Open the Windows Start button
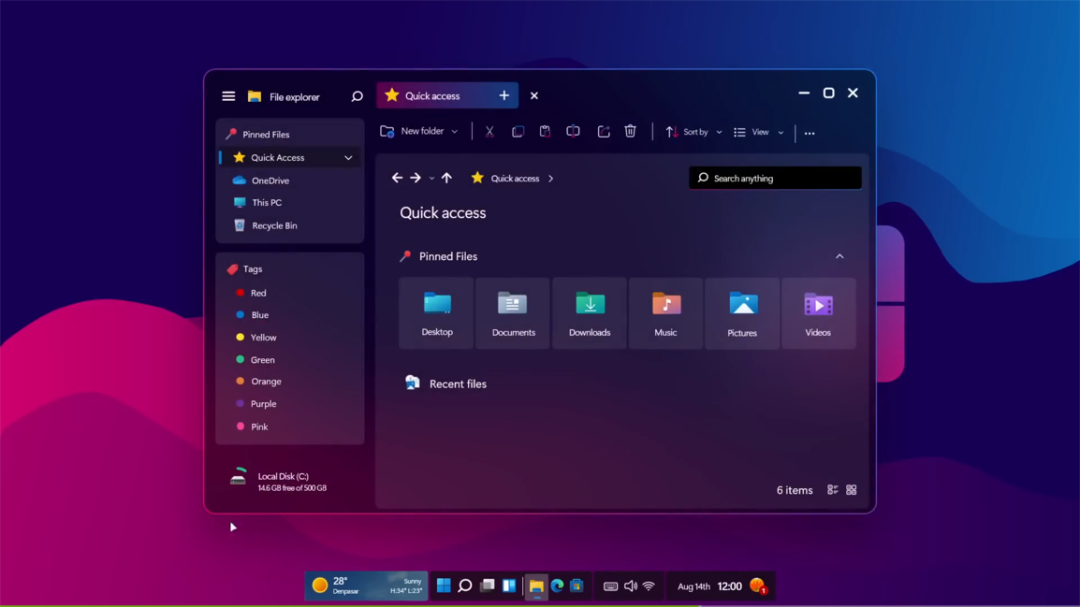The image size is (1080, 607). 444,586
